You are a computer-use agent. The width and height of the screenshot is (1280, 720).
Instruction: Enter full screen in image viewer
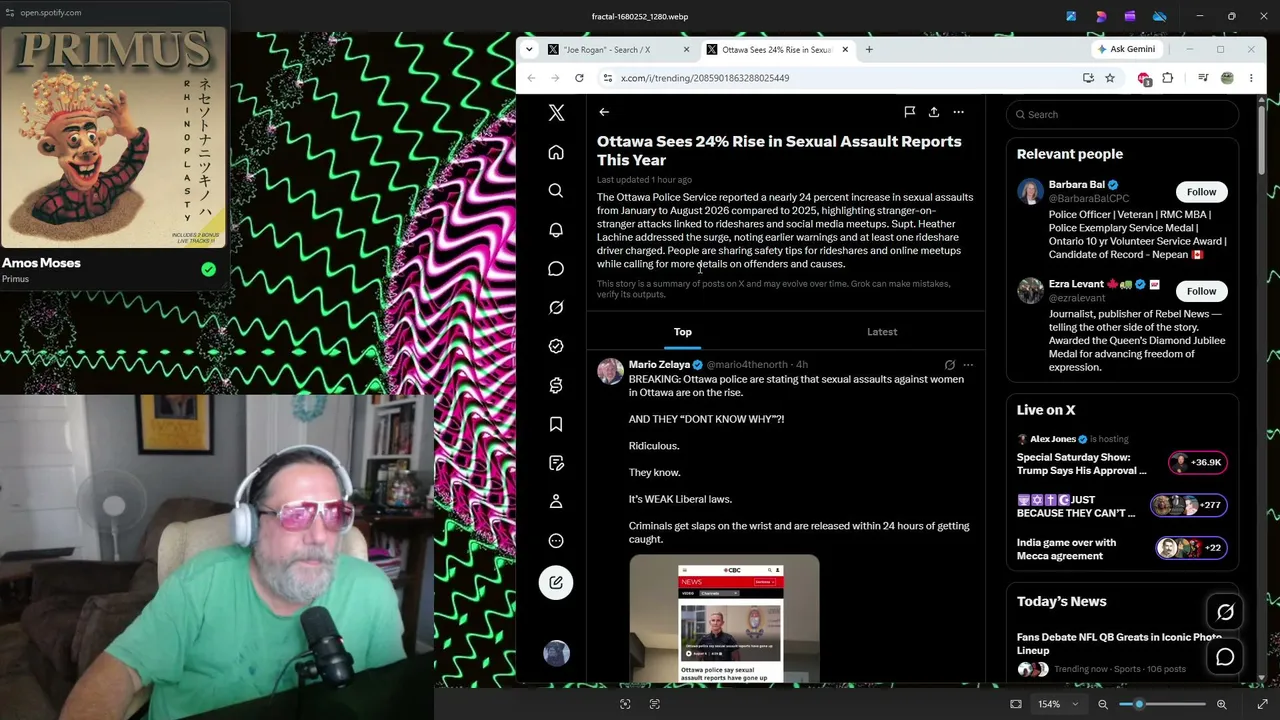coord(1262,704)
